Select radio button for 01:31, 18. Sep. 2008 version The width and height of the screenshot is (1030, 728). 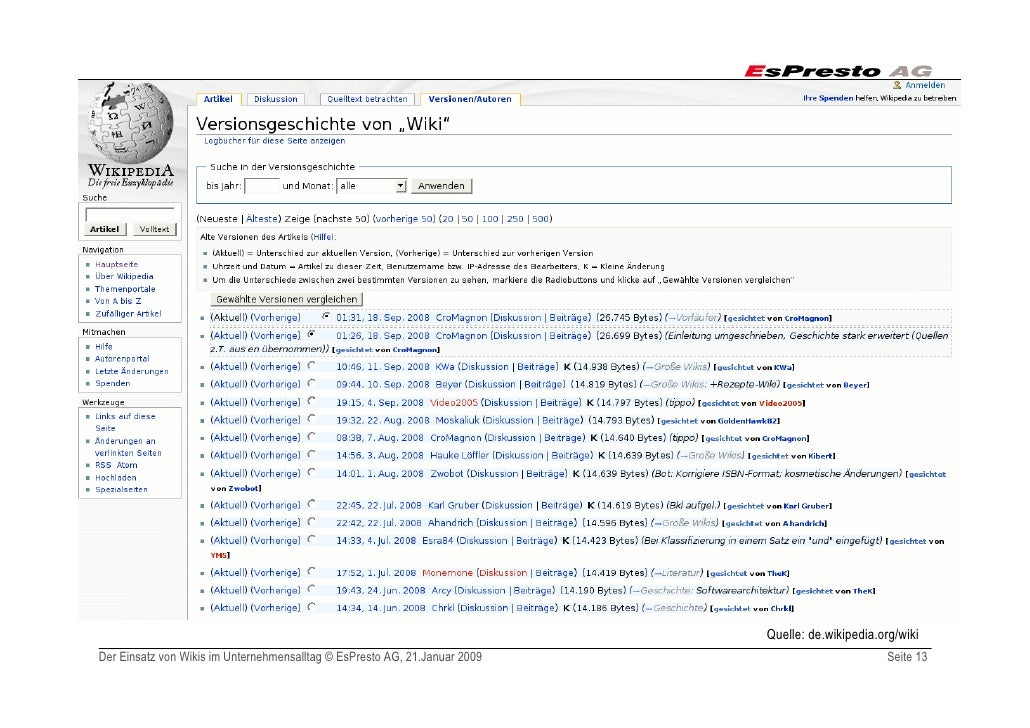point(325,317)
